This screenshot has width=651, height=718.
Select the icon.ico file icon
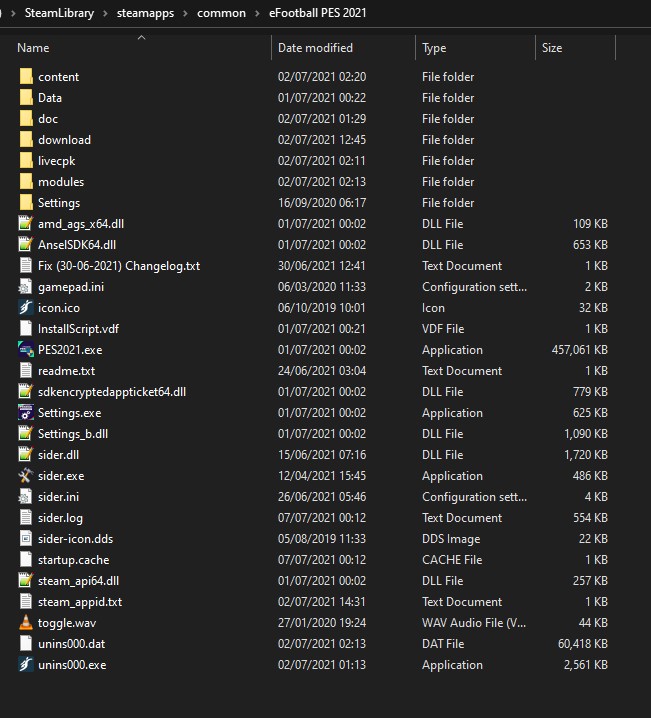(26, 308)
